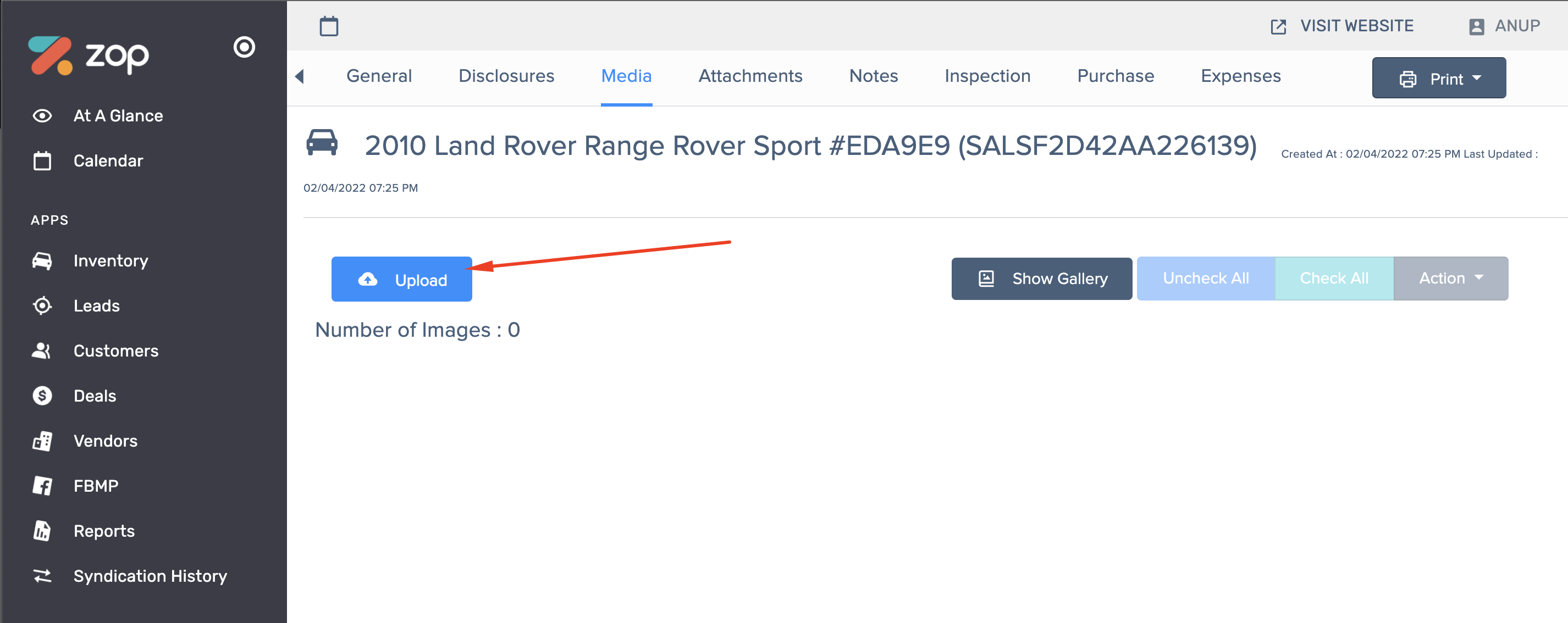
Task: Open Inventory from the sidebar
Action: point(110,260)
